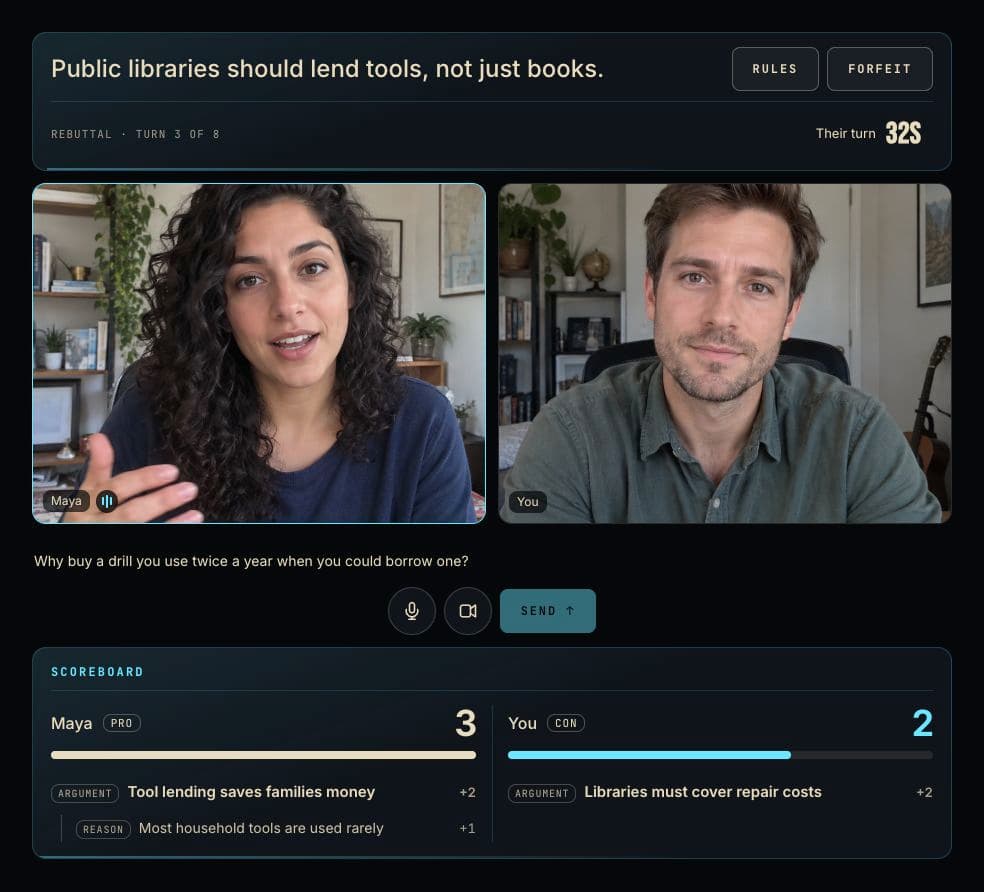Click the 32S turn countdown timer

904,133
